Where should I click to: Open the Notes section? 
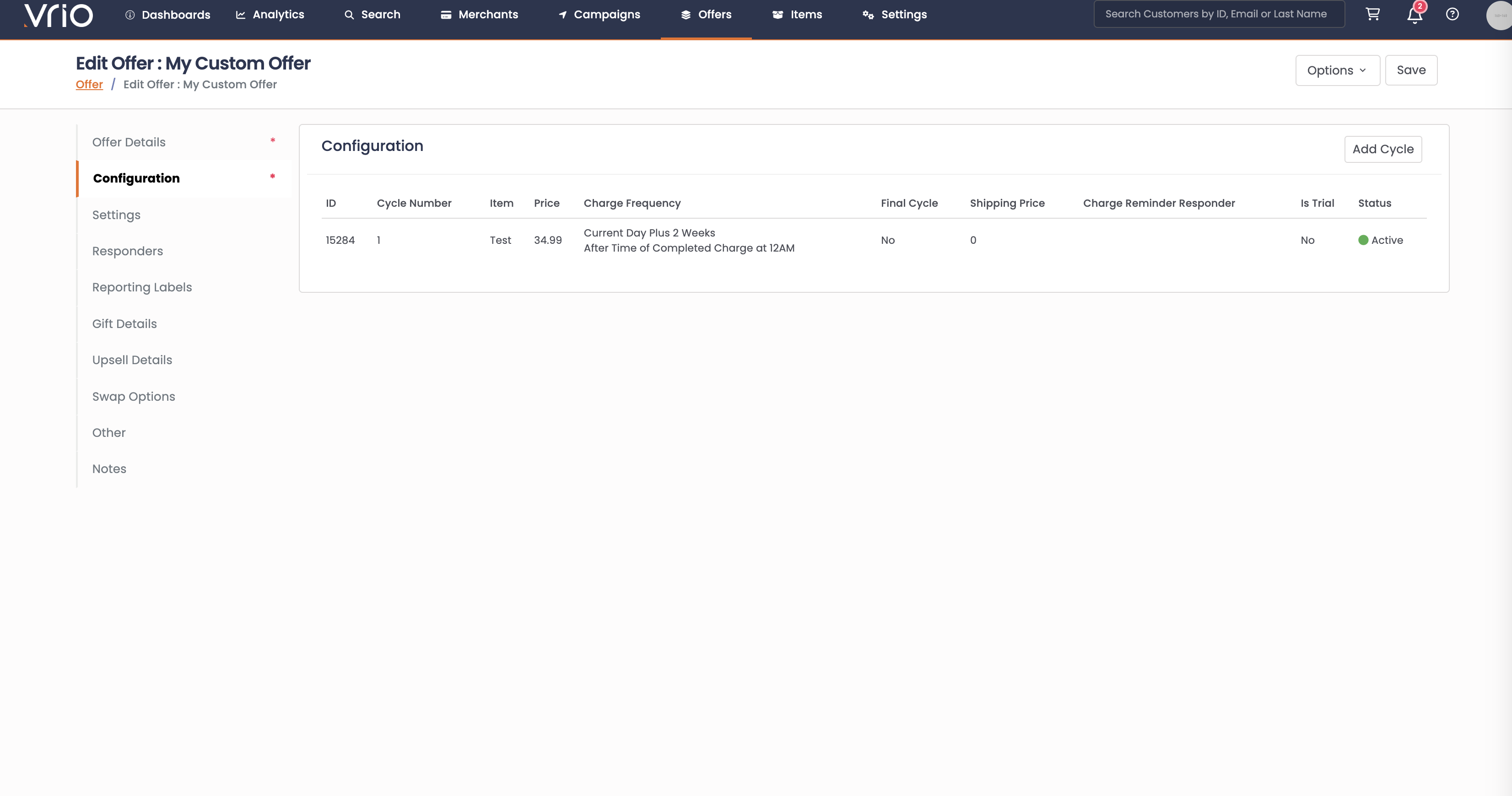click(184, 469)
